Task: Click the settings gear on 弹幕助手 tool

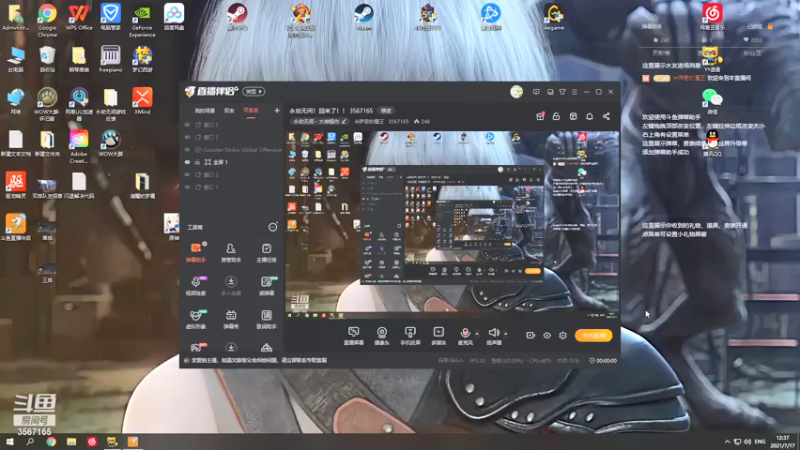Action: coord(205,244)
